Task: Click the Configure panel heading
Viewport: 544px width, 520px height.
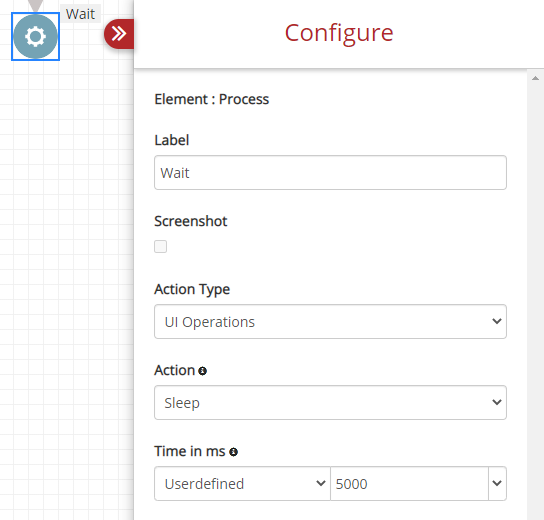Action: (339, 33)
